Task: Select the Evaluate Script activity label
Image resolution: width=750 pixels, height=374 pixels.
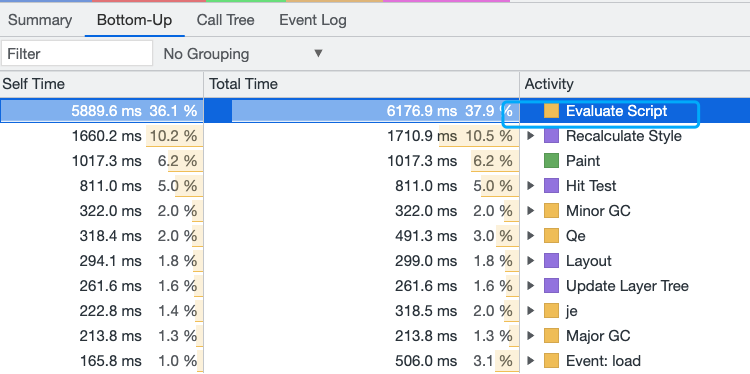Action: (x=616, y=111)
